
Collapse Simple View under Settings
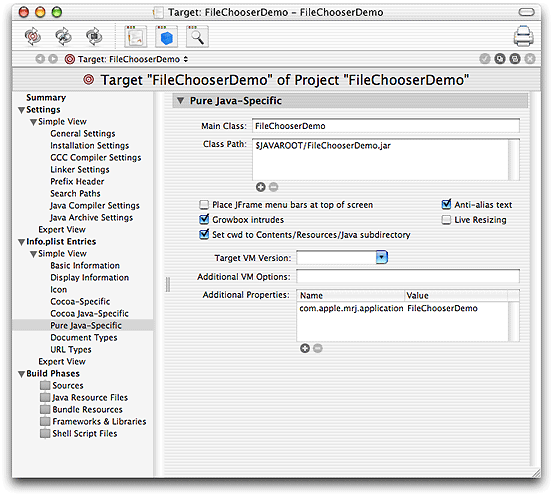tap(34, 122)
